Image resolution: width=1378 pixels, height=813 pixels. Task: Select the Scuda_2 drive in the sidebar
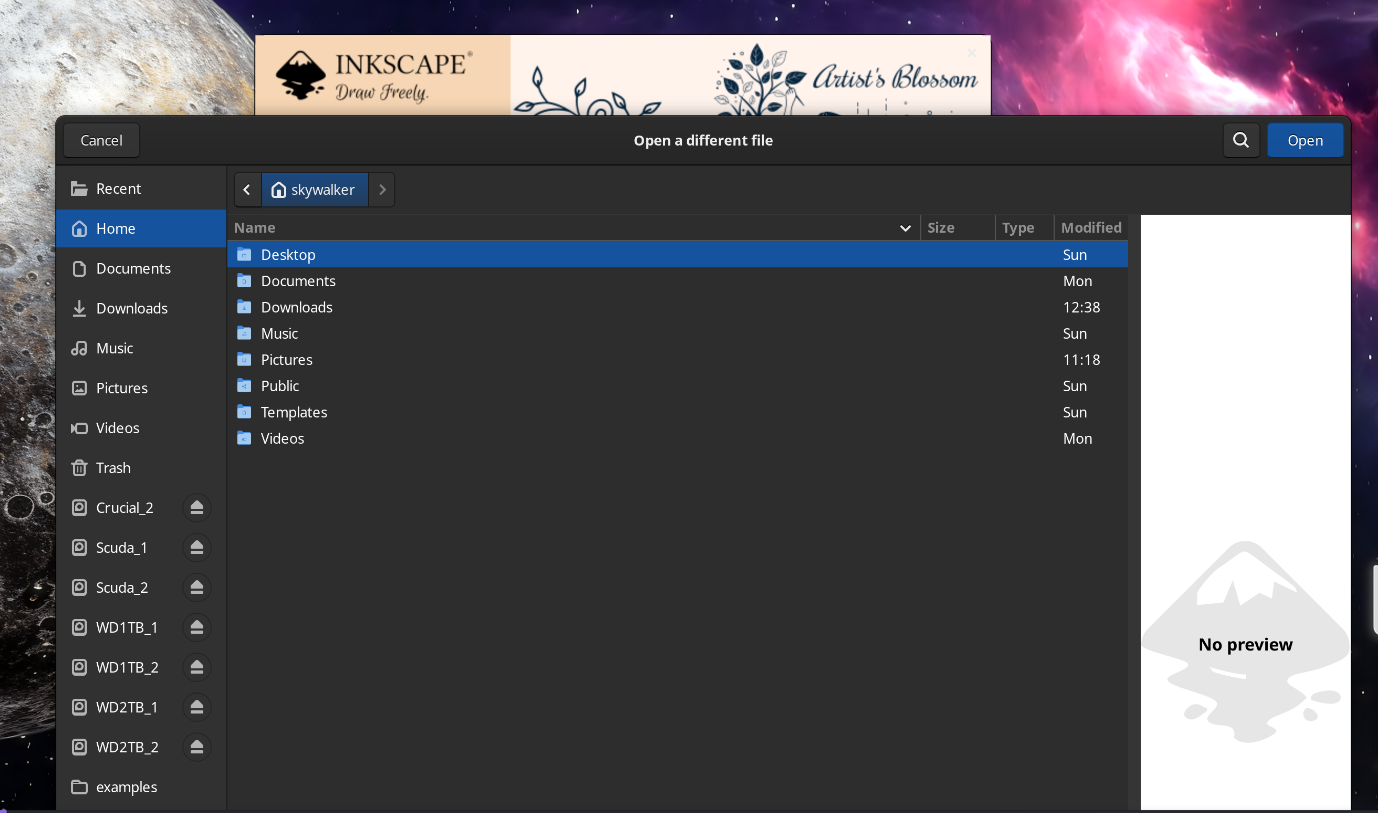tap(120, 588)
